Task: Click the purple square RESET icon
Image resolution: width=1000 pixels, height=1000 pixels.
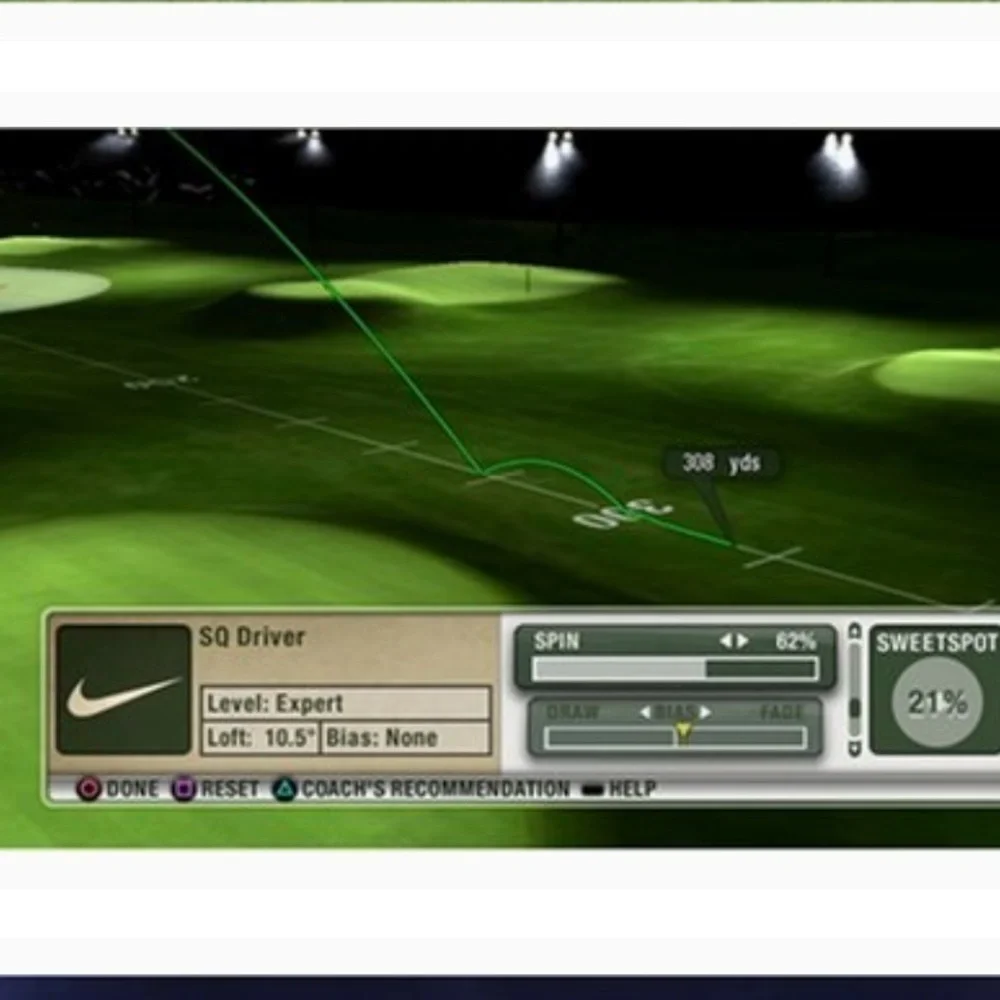Action: 183,789
